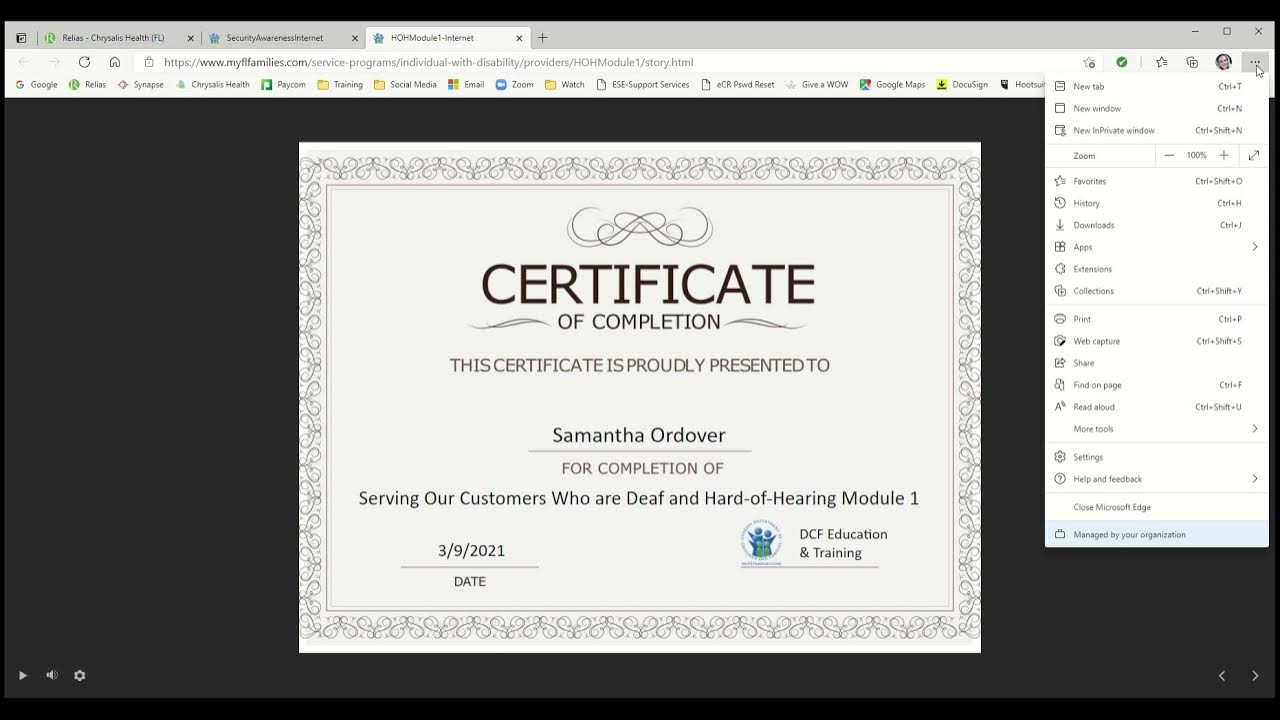Open Collections from the menu
1280x720 pixels.
(x=1157, y=292)
